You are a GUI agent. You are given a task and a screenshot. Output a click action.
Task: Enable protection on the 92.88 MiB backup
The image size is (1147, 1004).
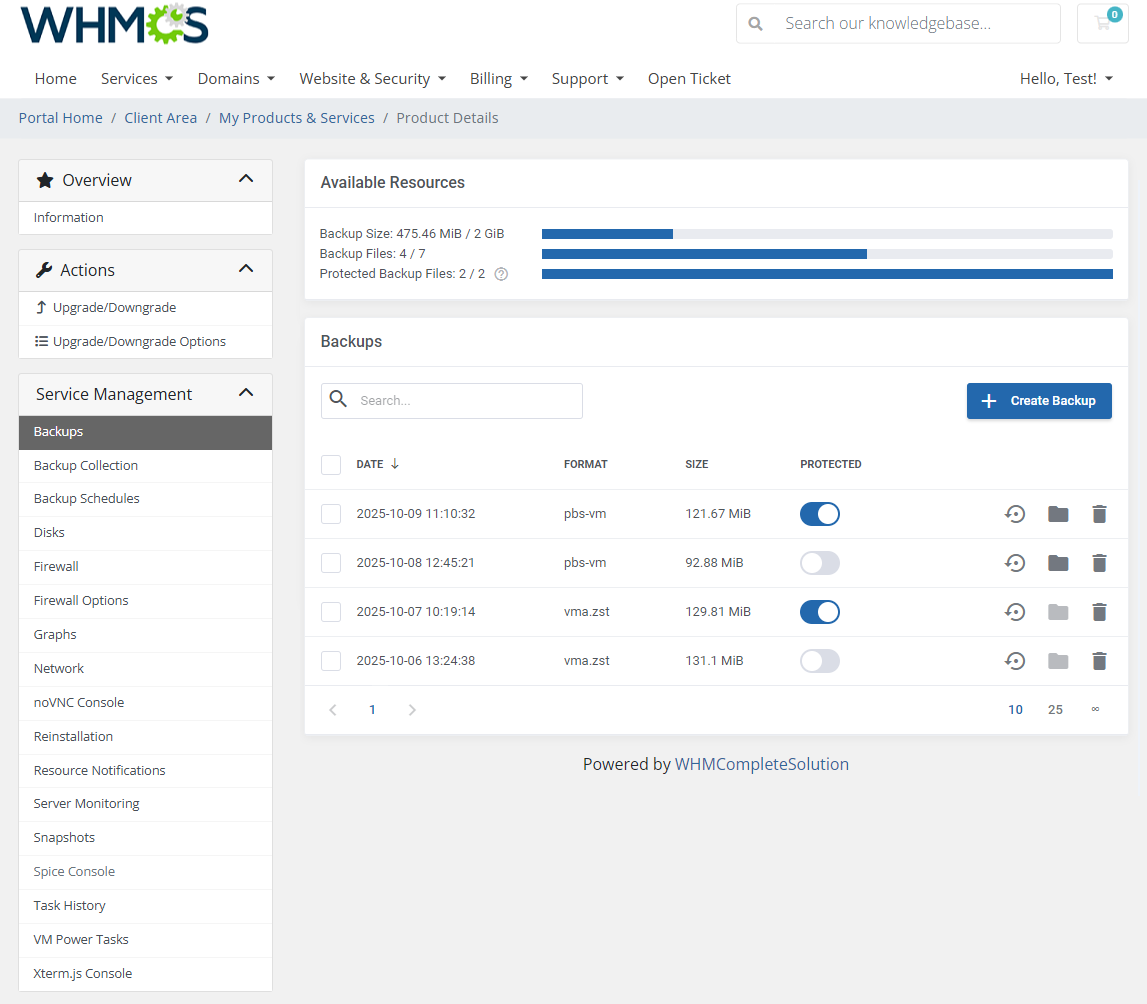[819, 563]
